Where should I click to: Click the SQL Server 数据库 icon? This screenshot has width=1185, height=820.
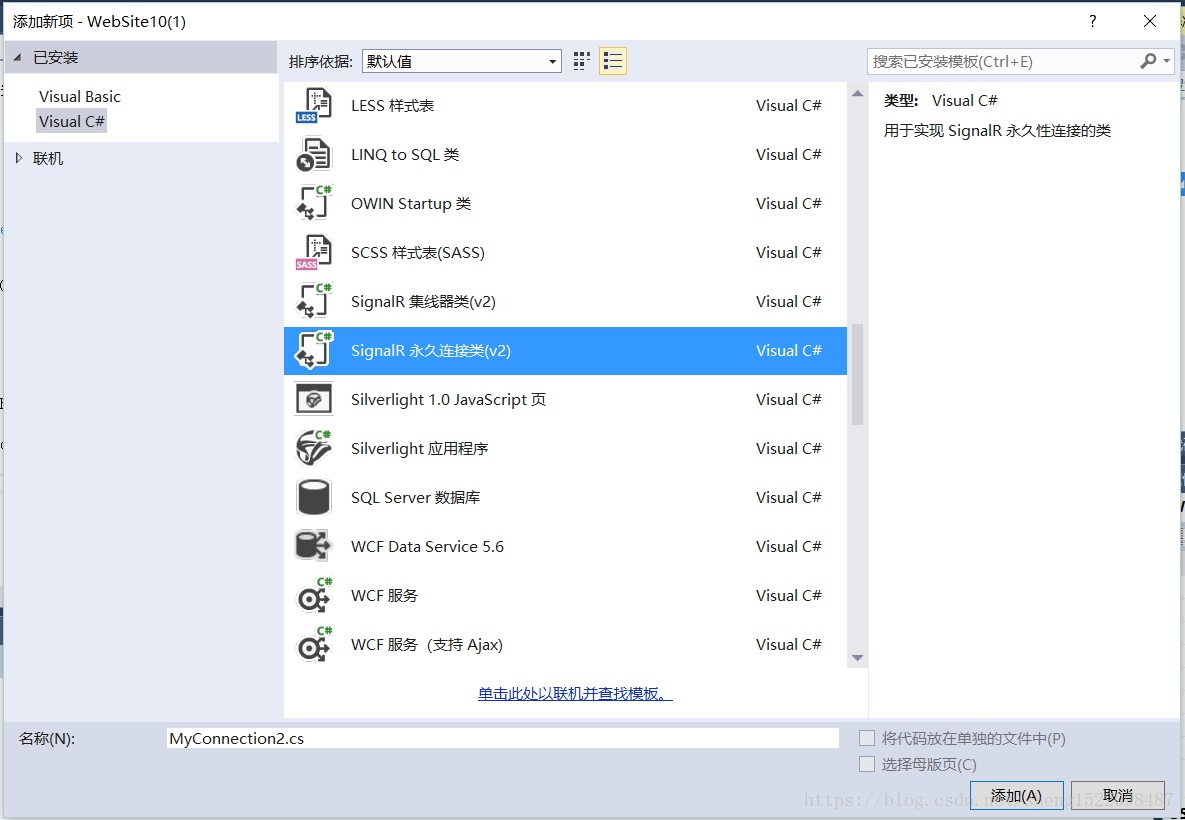(314, 497)
